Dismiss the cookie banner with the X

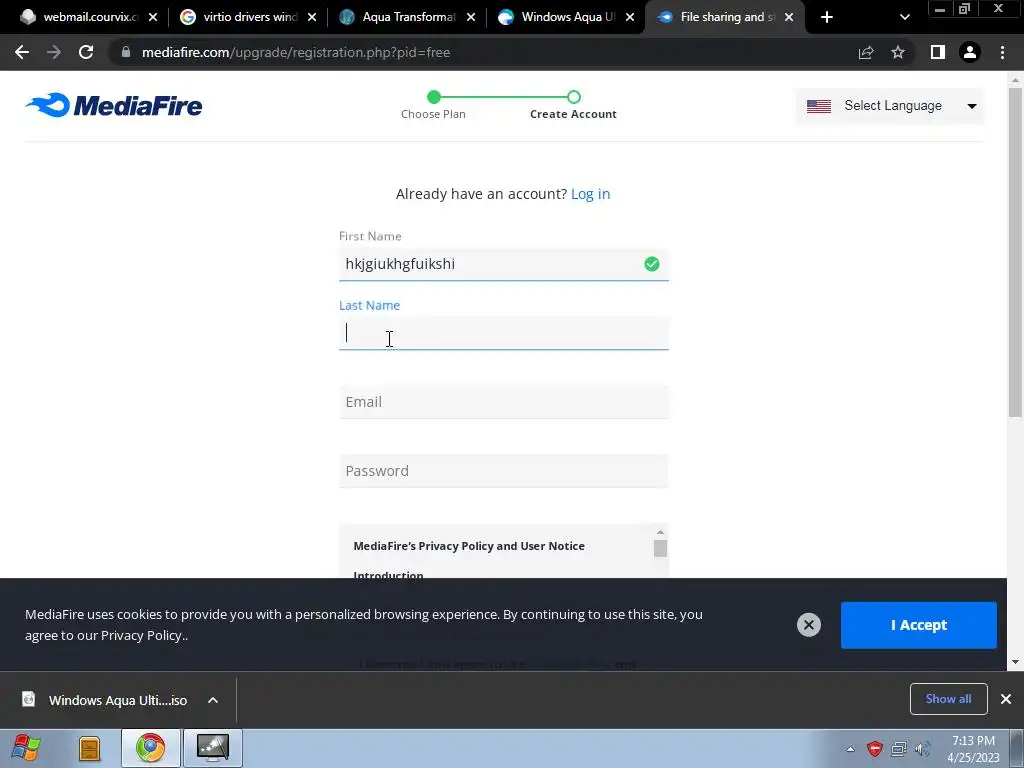click(x=808, y=625)
